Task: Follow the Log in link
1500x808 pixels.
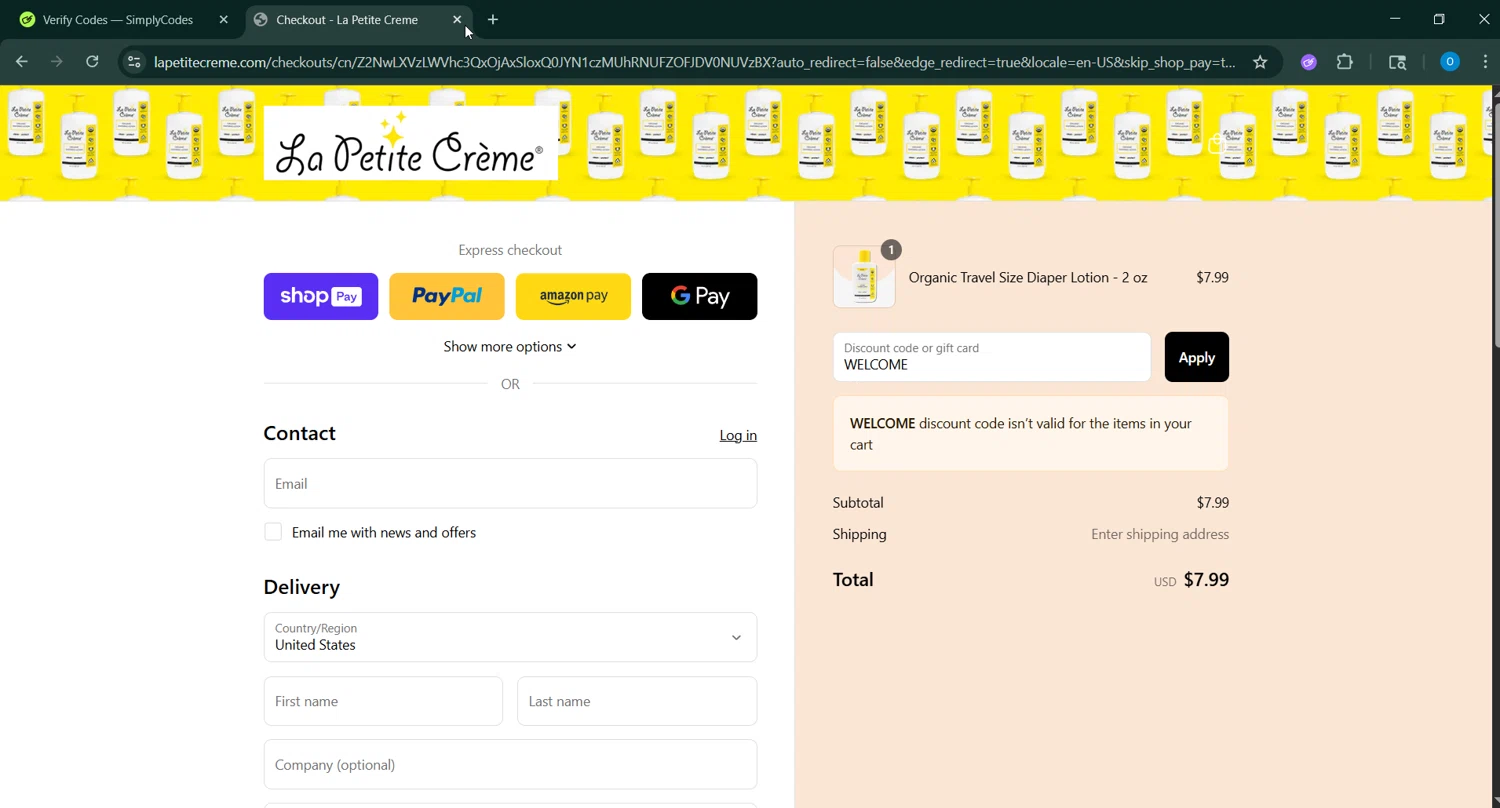Action: pyautogui.click(x=738, y=435)
